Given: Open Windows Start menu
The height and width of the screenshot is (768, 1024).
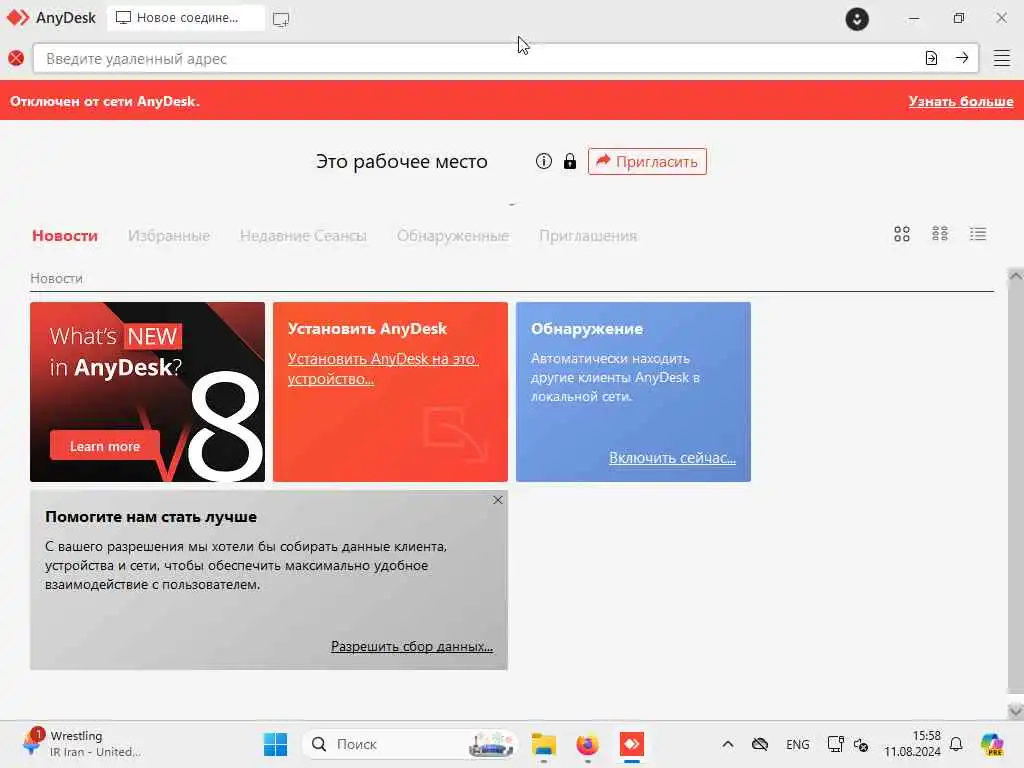Looking at the screenshot, I should [x=275, y=744].
